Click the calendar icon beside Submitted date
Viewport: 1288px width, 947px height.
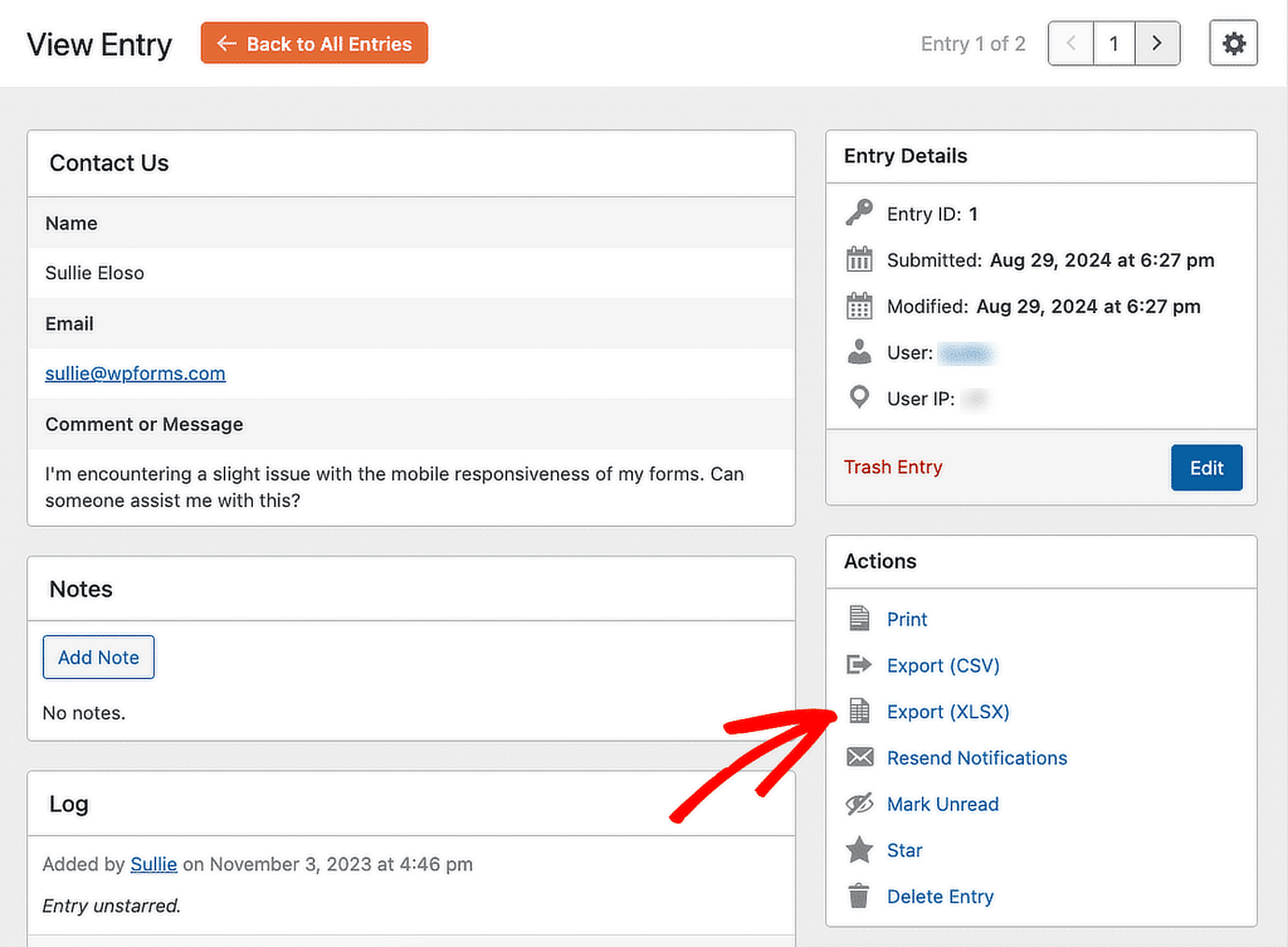point(859,259)
